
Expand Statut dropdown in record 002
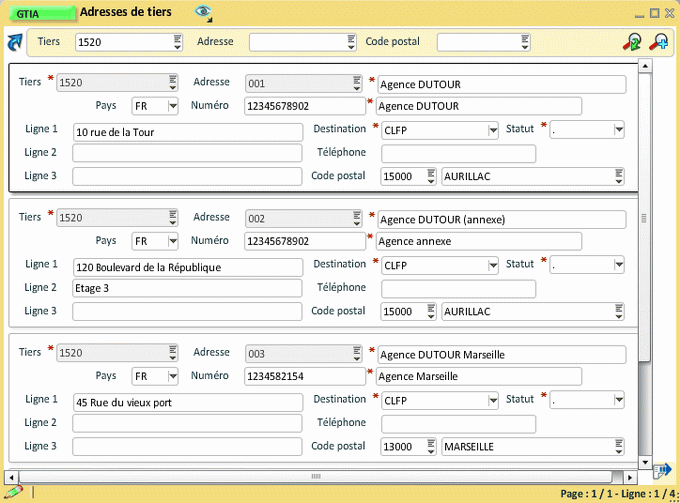[x=619, y=265]
